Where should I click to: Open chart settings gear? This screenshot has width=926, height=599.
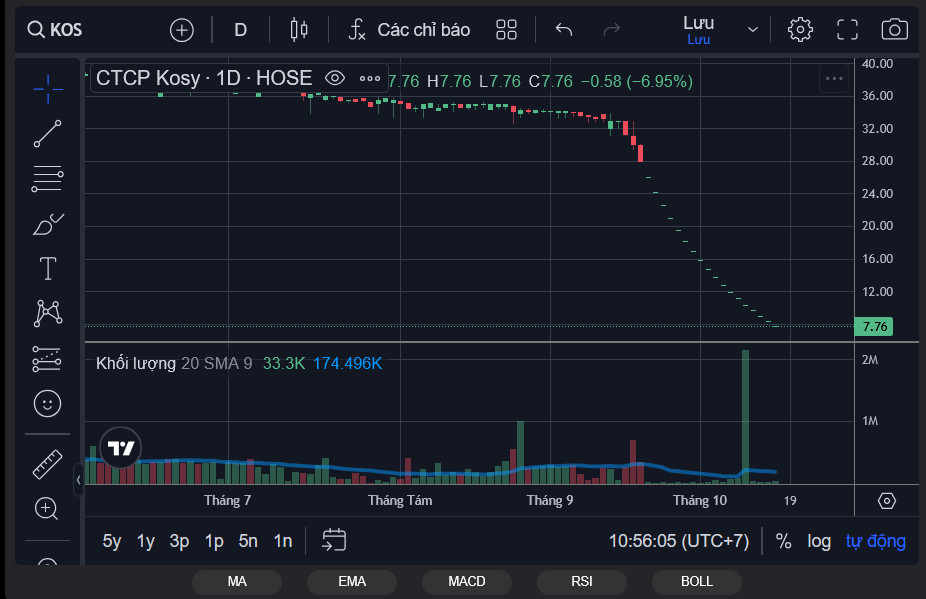(x=800, y=30)
